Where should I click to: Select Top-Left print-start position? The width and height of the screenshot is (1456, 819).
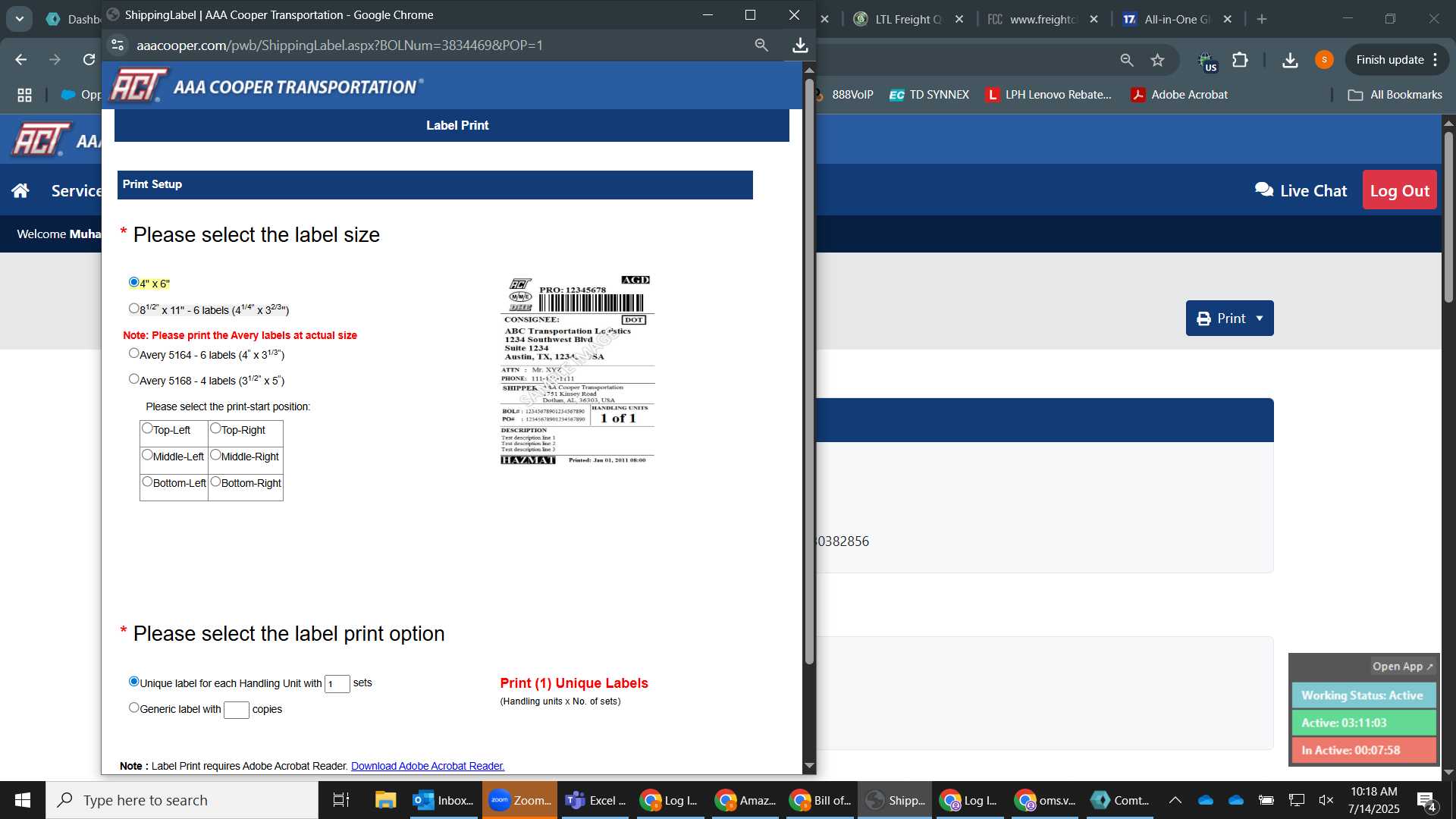tap(147, 428)
